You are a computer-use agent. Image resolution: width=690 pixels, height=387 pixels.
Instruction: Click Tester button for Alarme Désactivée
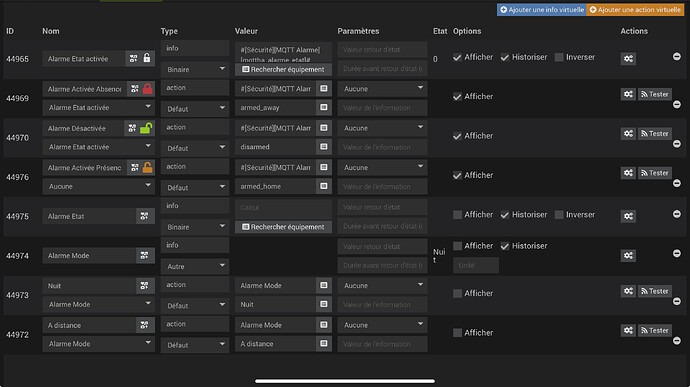pyautogui.click(x=655, y=133)
